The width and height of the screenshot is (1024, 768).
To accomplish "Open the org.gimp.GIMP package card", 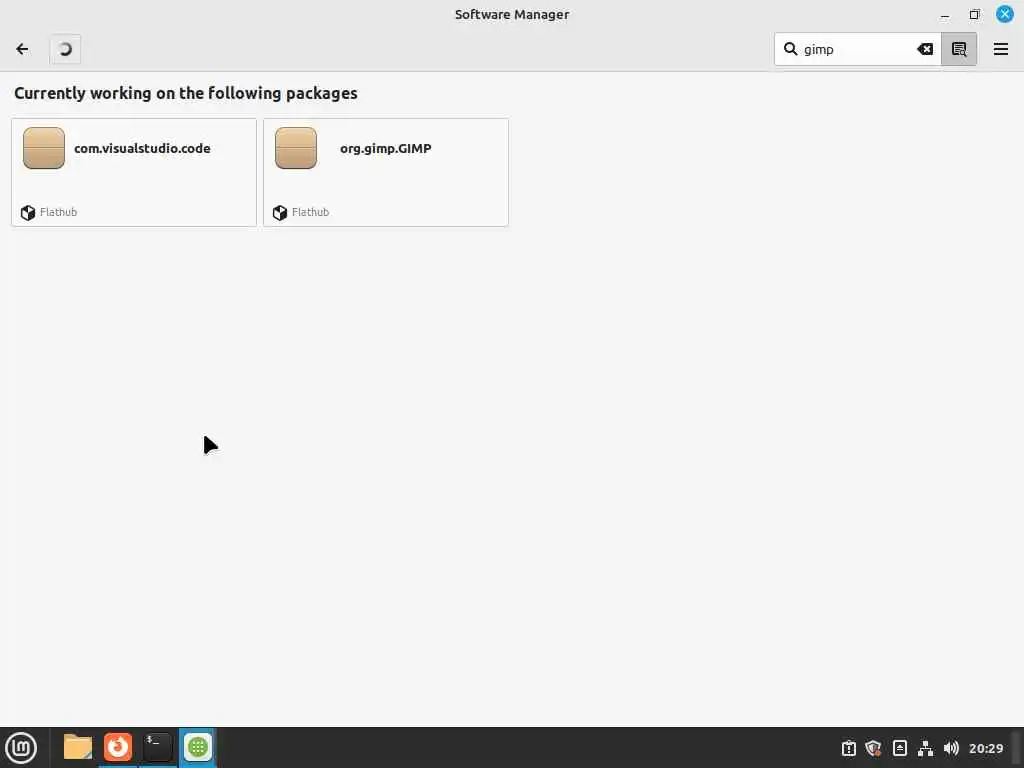I will click(x=386, y=172).
